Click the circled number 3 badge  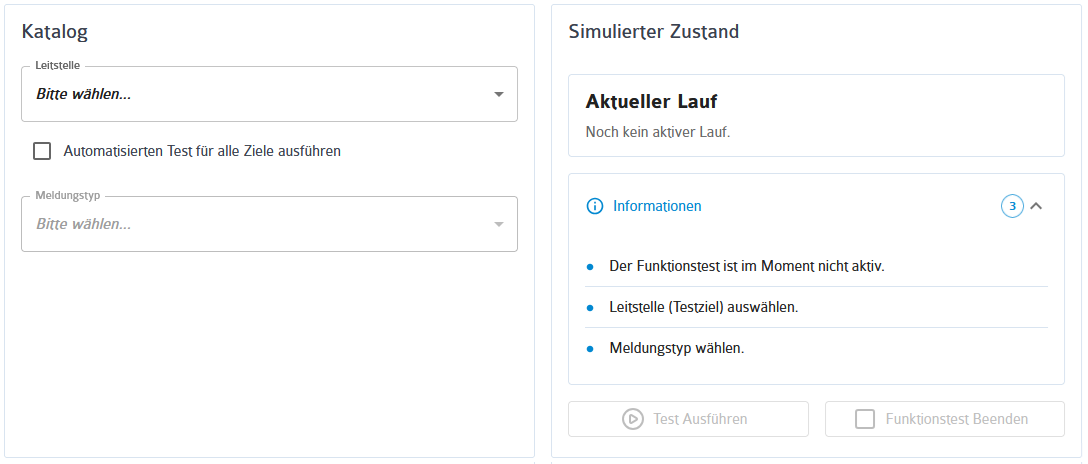1012,206
